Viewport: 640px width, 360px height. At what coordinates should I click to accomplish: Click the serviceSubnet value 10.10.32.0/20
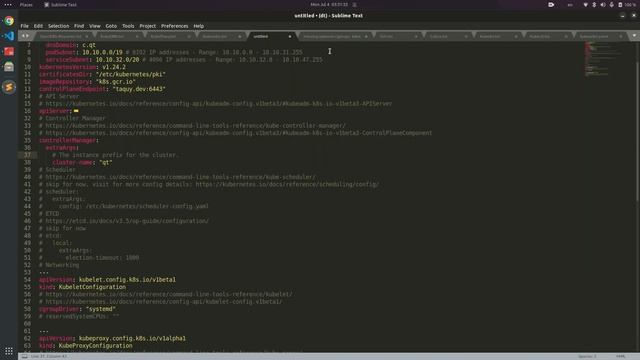coord(117,60)
